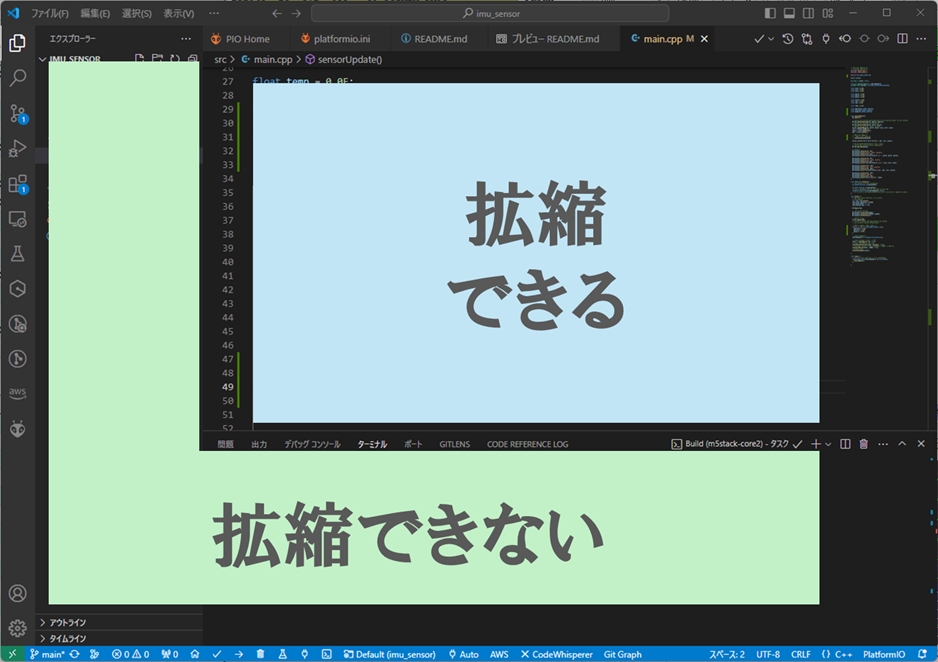The image size is (938, 662).
Task: Expand the アウトライン section
Action: click(x=67, y=622)
